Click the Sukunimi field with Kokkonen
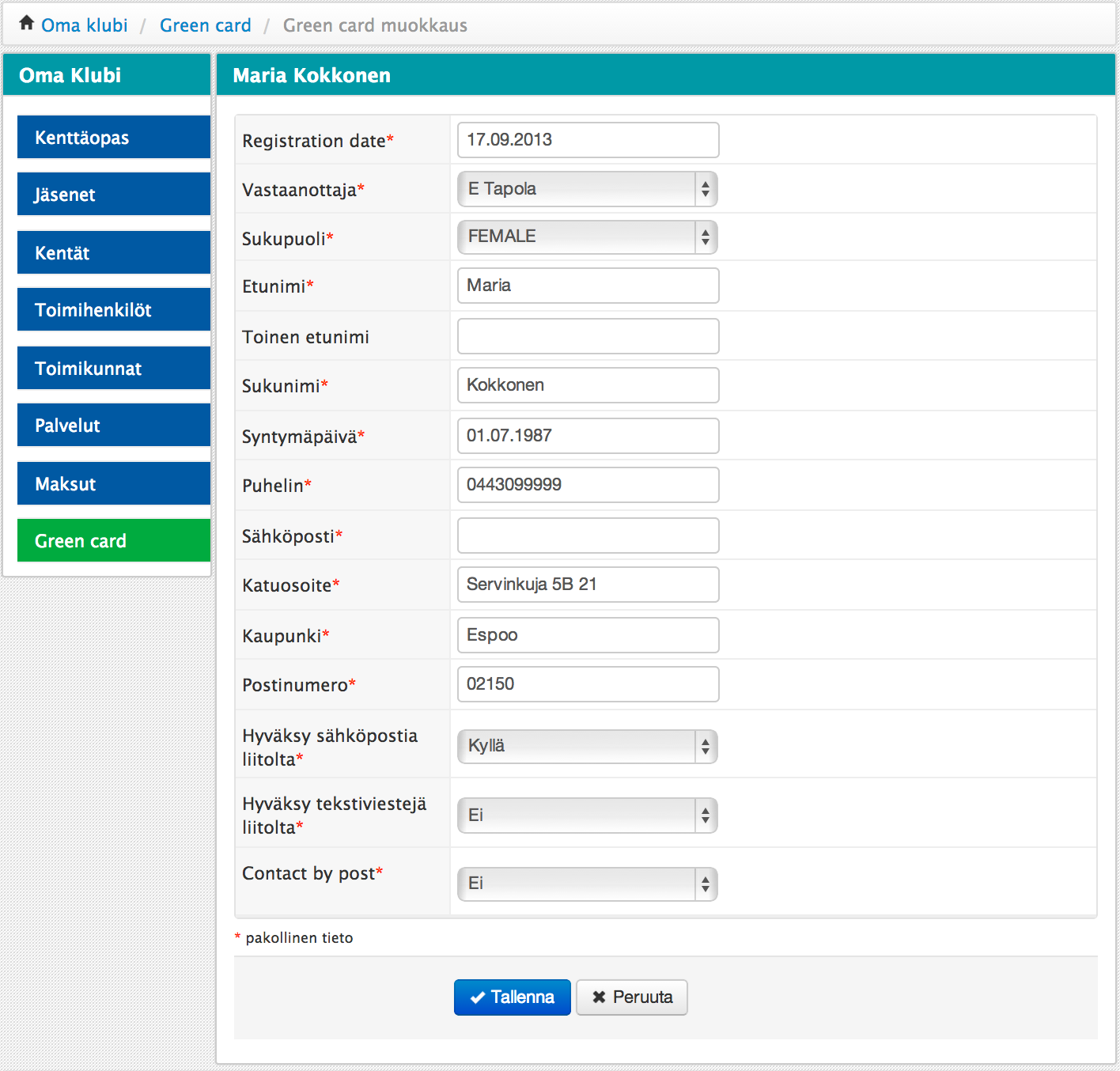The height and width of the screenshot is (1071, 1120). [x=588, y=385]
